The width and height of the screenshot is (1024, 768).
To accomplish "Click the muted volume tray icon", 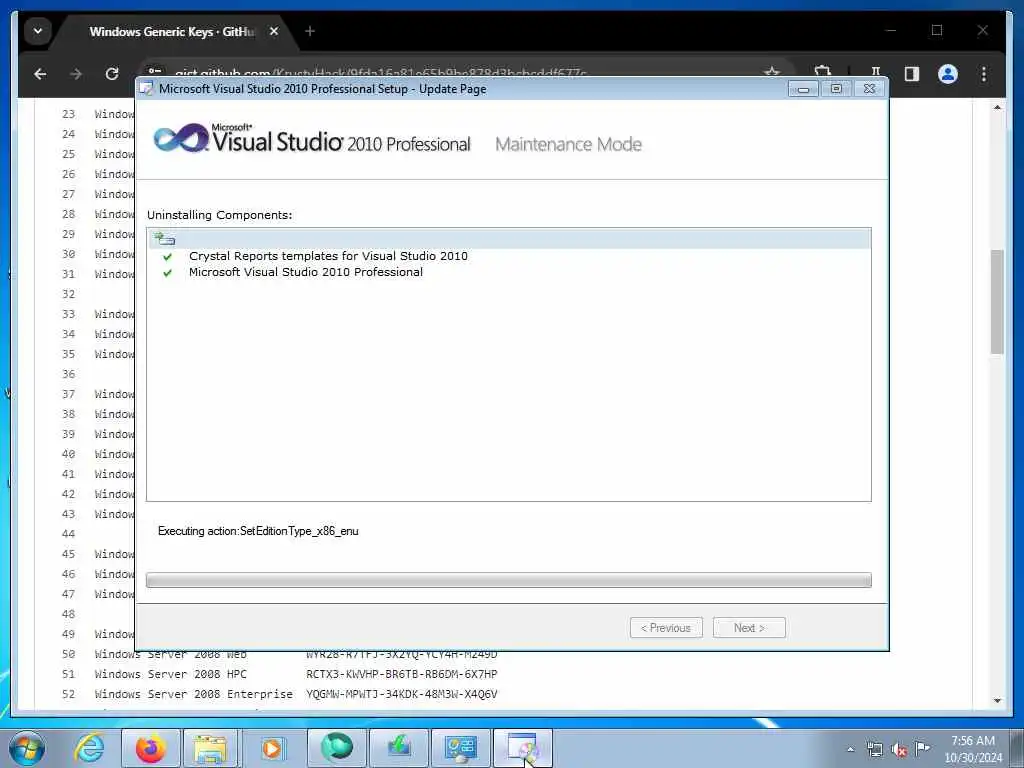I will tap(899, 749).
